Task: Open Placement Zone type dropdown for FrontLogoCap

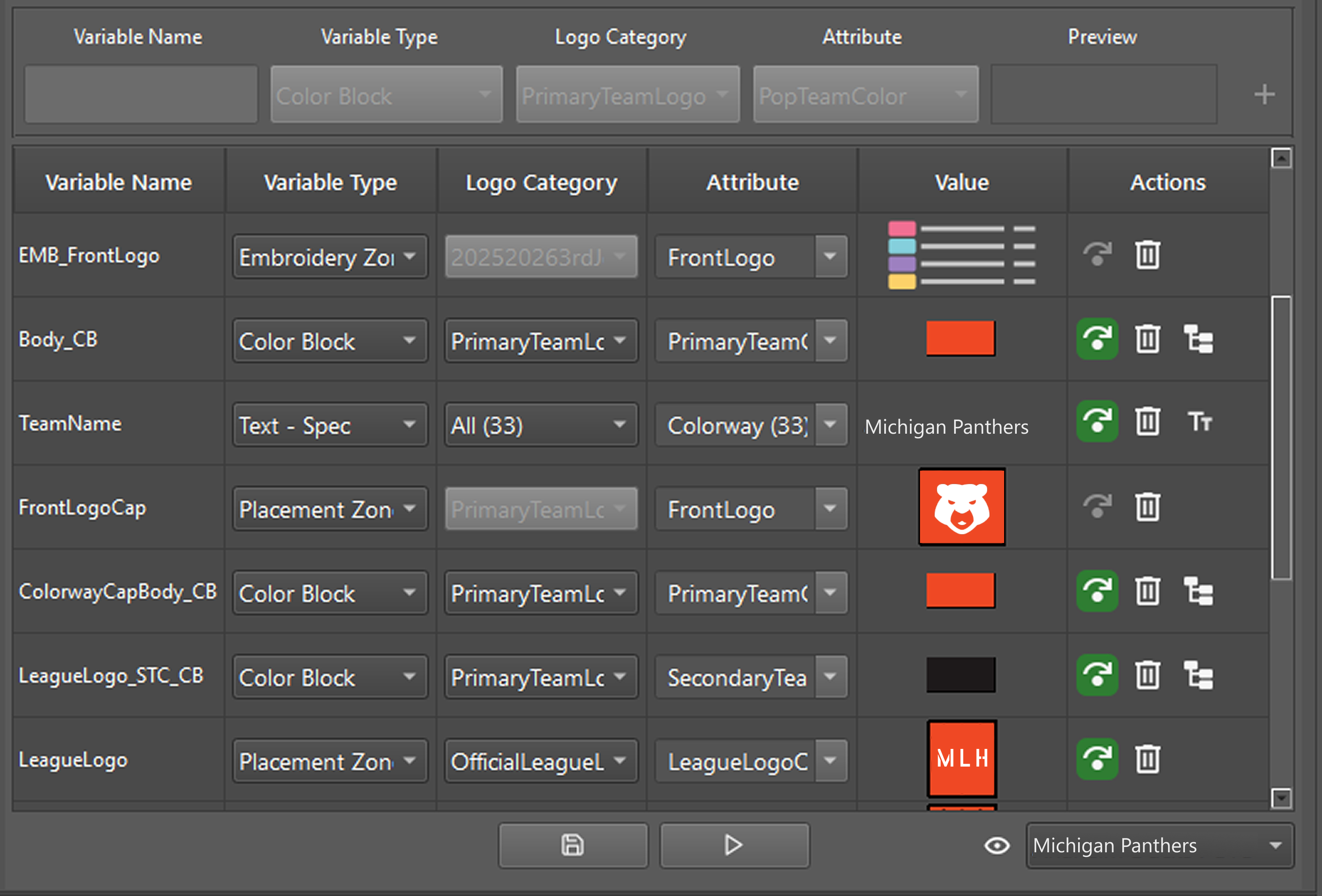Action: [330, 509]
